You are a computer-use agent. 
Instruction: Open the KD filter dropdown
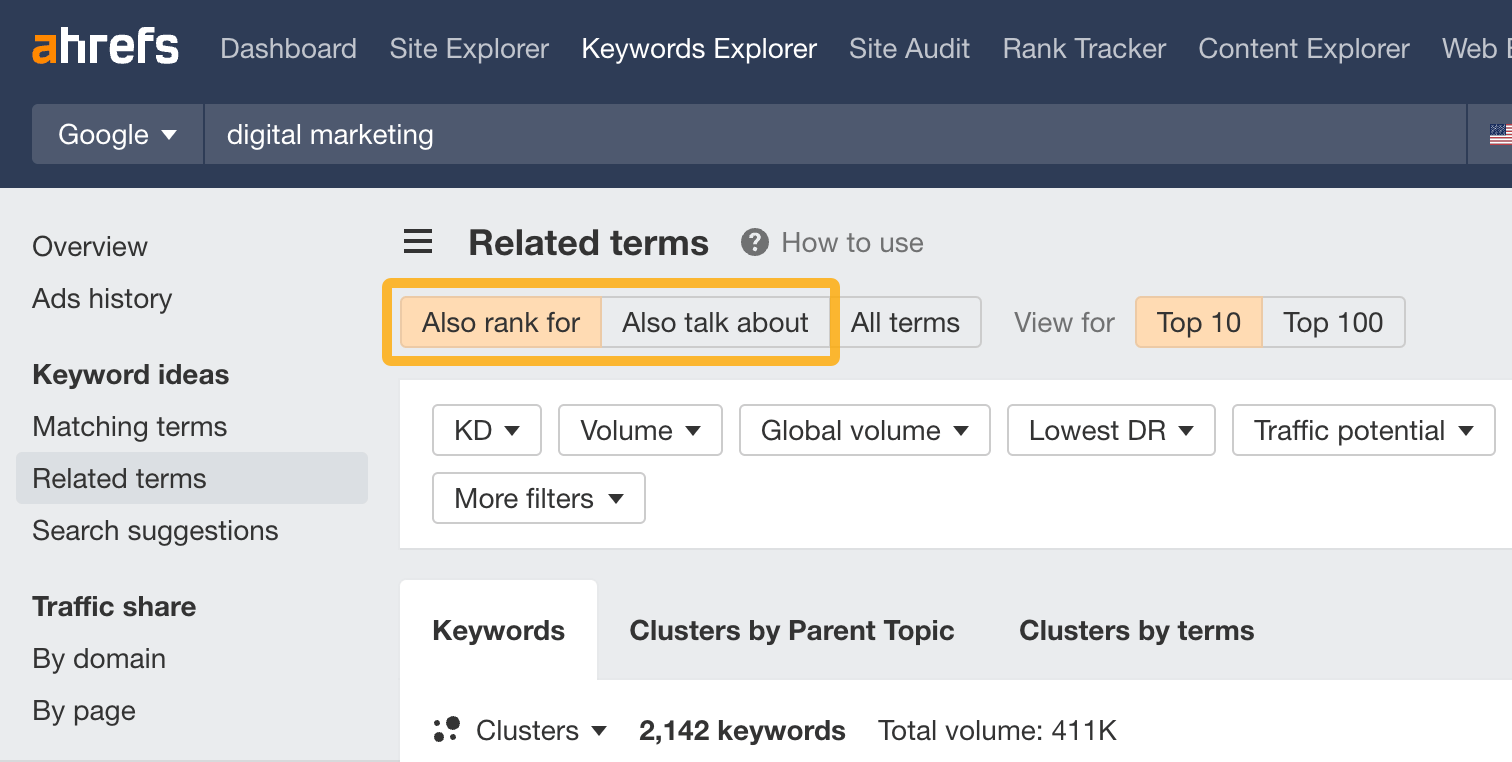[x=486, y=430]
